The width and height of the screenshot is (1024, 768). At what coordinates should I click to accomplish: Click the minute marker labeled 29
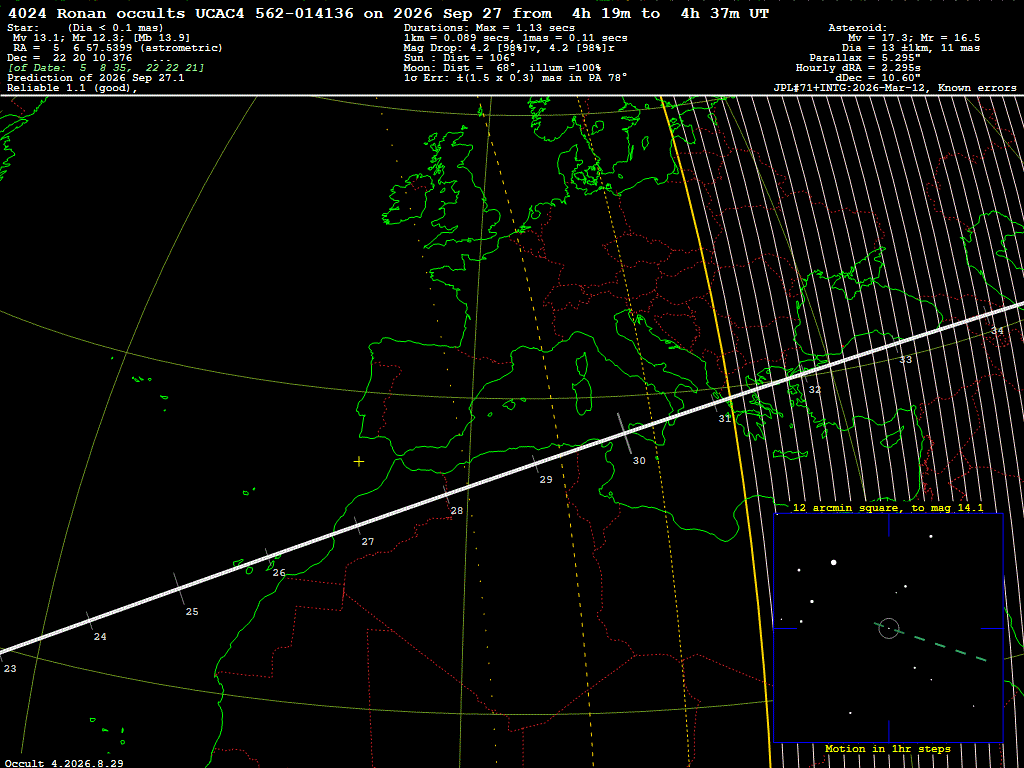[x=545, y=479]
